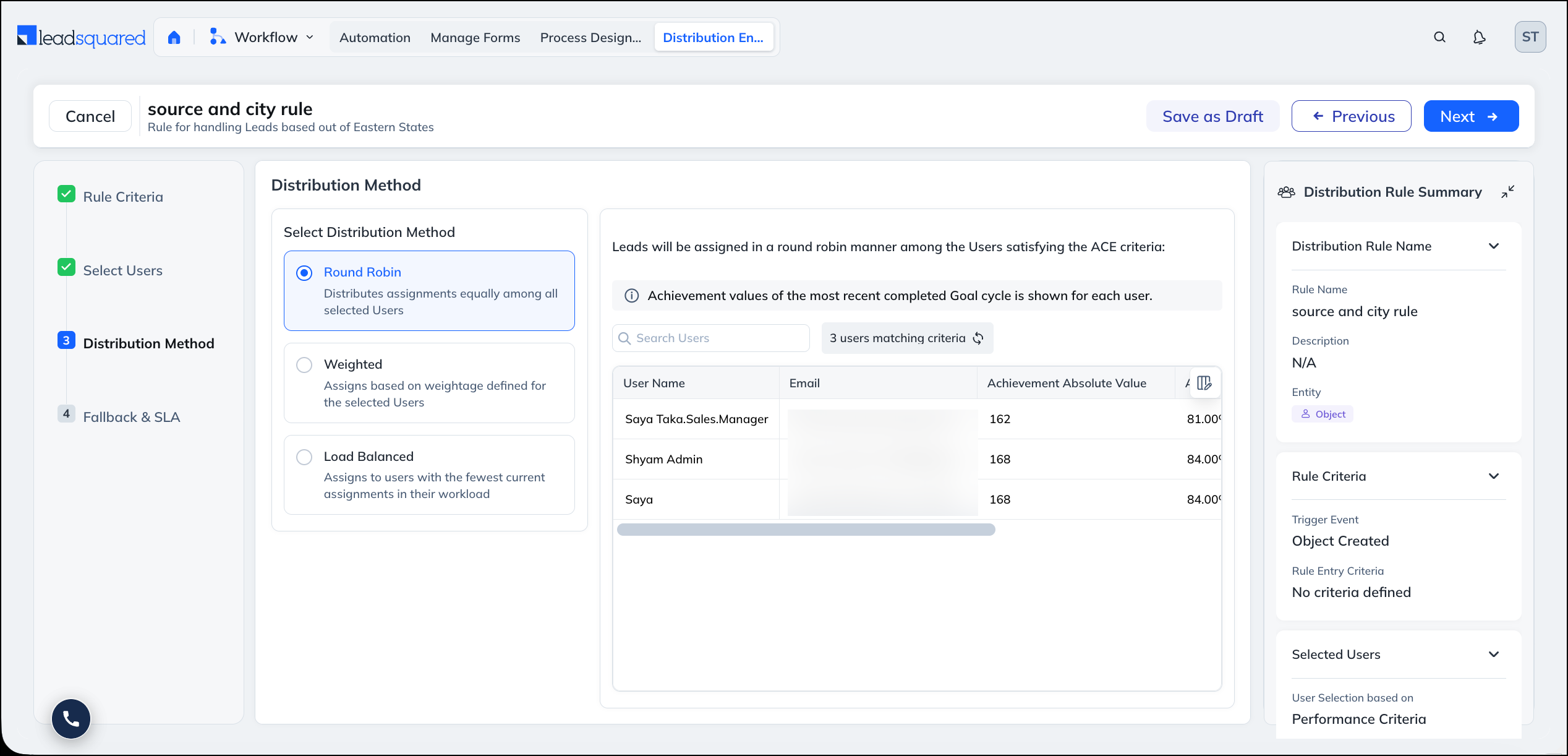Refresh the users matching criteria count

tap(978, 338)
